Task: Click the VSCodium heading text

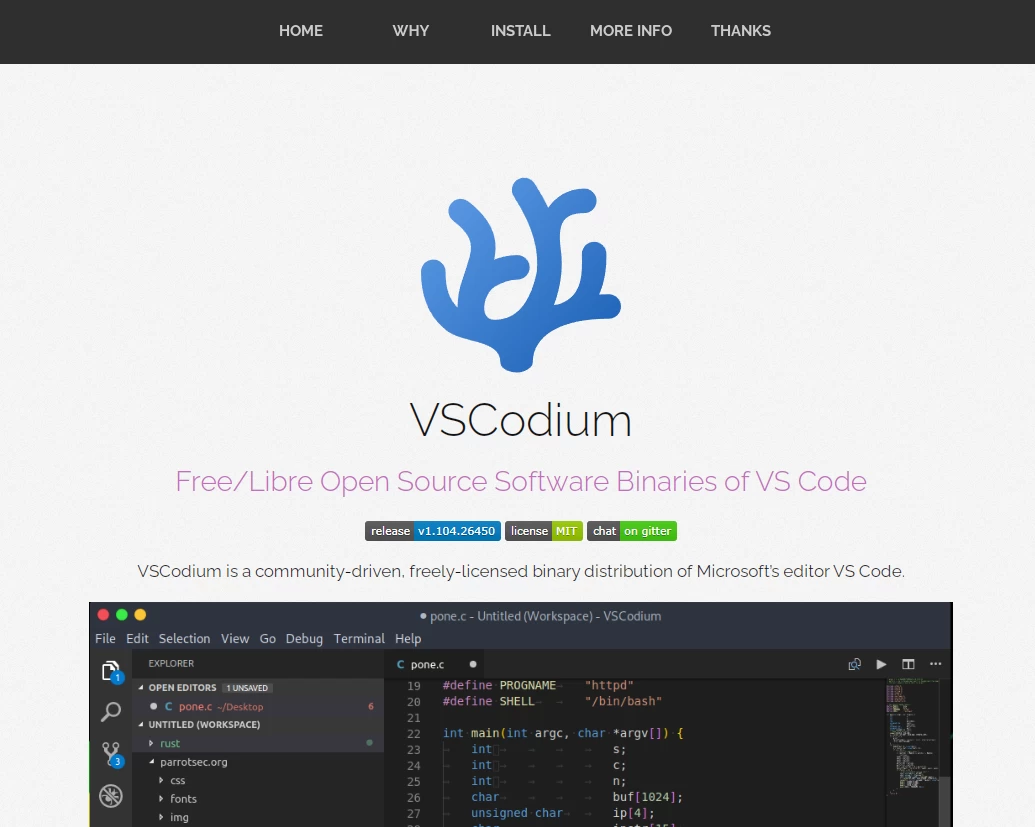Action: (521, 420)
